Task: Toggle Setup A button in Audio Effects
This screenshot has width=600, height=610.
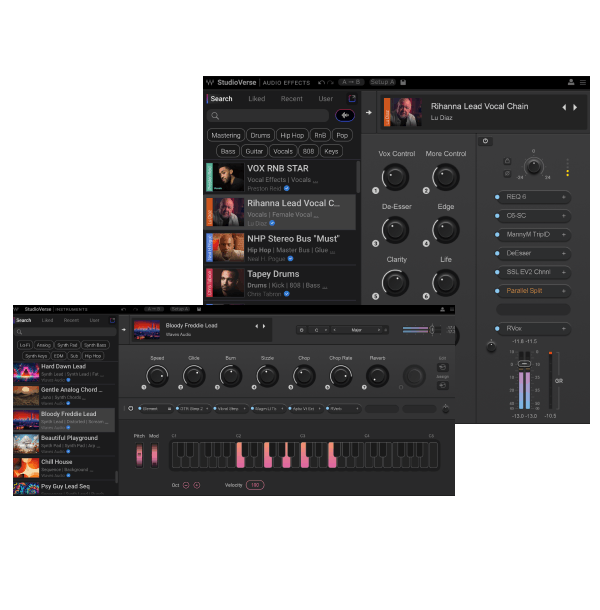Action: point(383,82)
